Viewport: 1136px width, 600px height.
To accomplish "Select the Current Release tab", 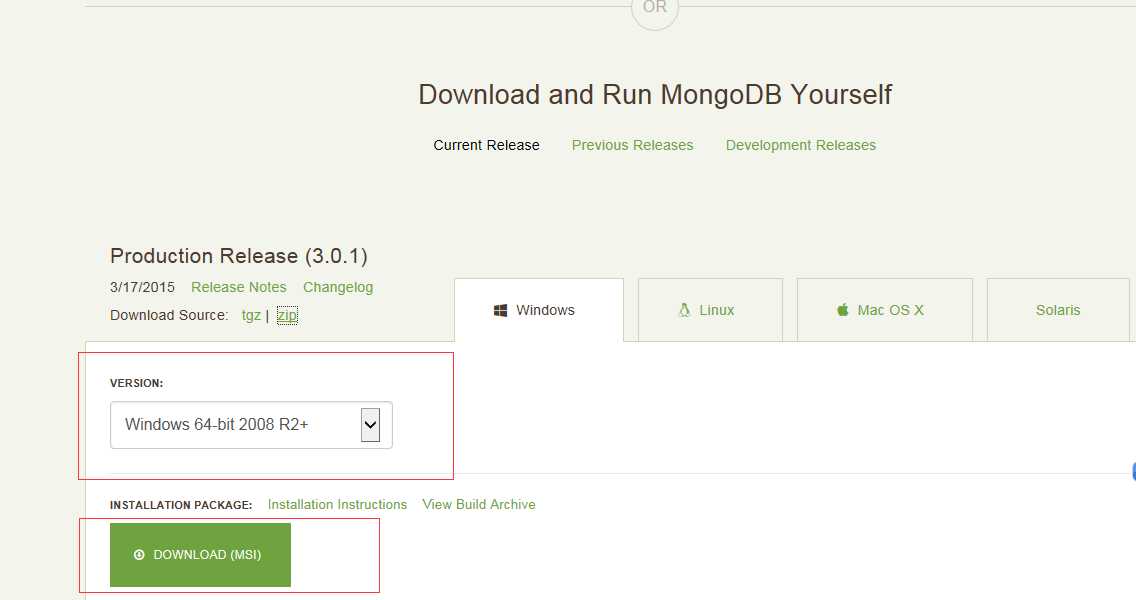I will coord(486,145).
